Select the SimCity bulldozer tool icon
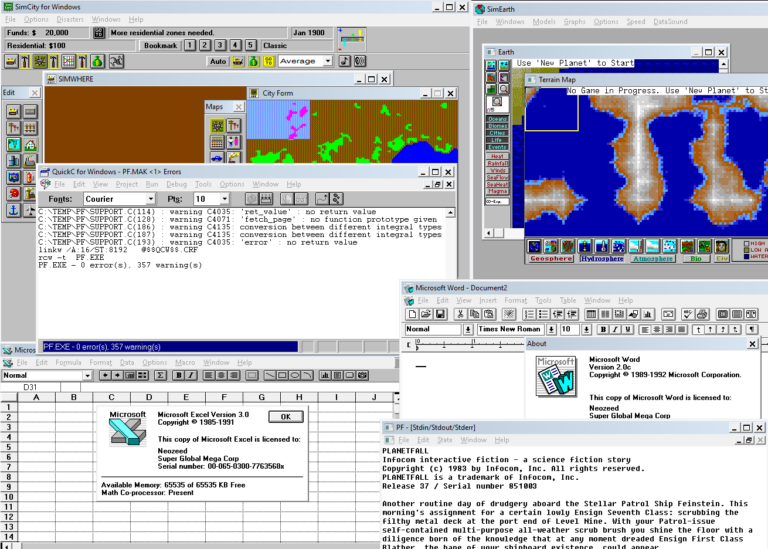 pos(11,62)
